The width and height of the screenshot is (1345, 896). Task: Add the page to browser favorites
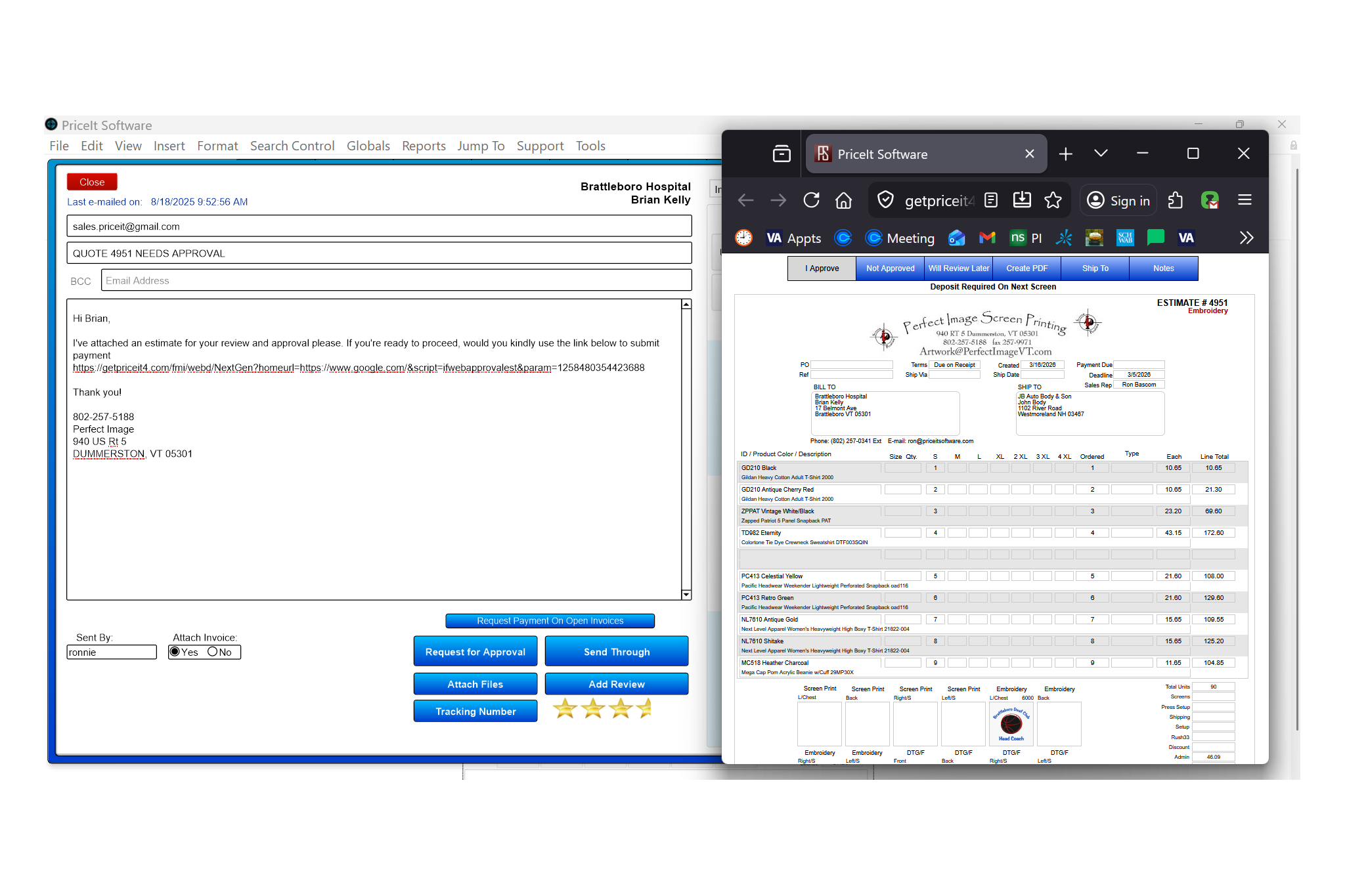tap(1053, 200)
